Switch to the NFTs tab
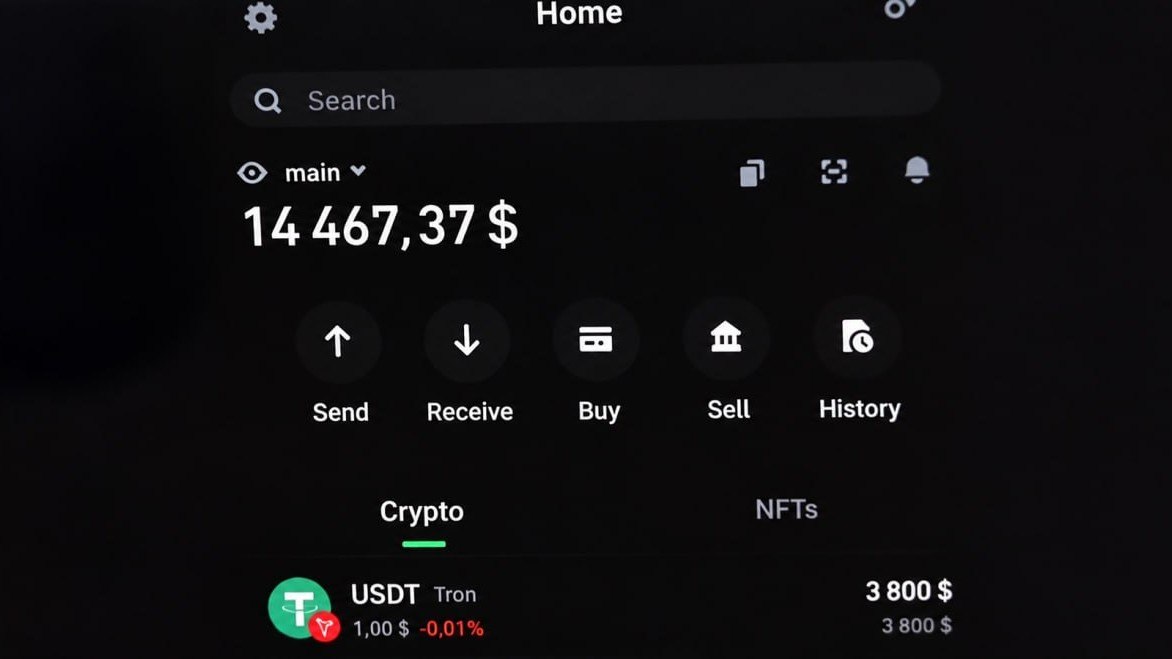This screenshot has width=1172, height=659. point(786,510)
